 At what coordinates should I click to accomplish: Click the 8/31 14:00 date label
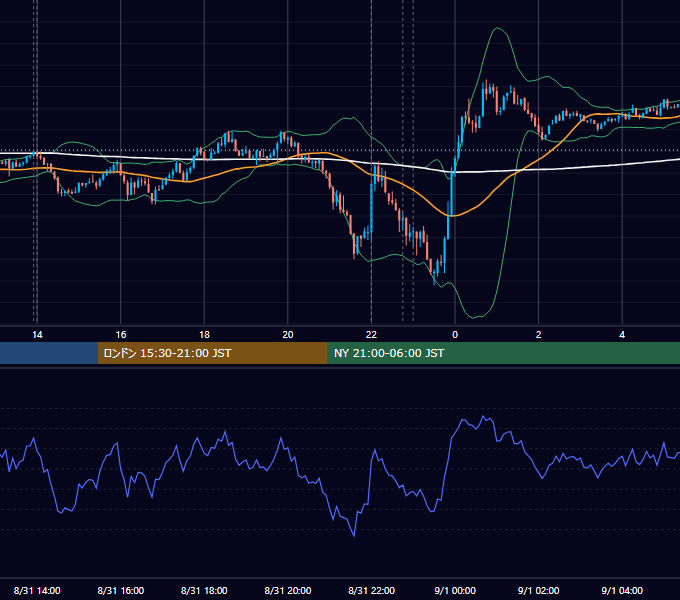point(37,590)
